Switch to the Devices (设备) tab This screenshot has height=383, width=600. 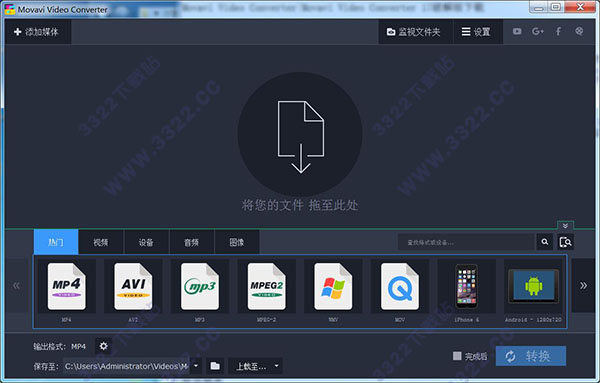[x=146, y=242]
